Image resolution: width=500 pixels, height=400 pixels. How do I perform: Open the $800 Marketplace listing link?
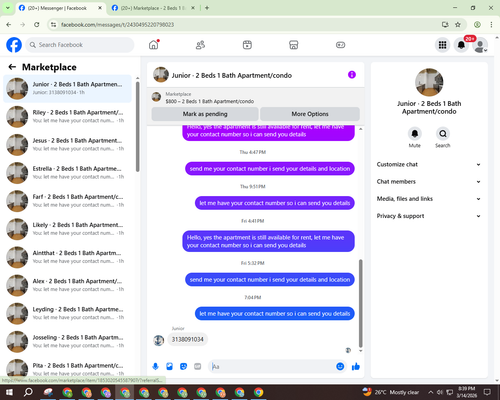209,101
